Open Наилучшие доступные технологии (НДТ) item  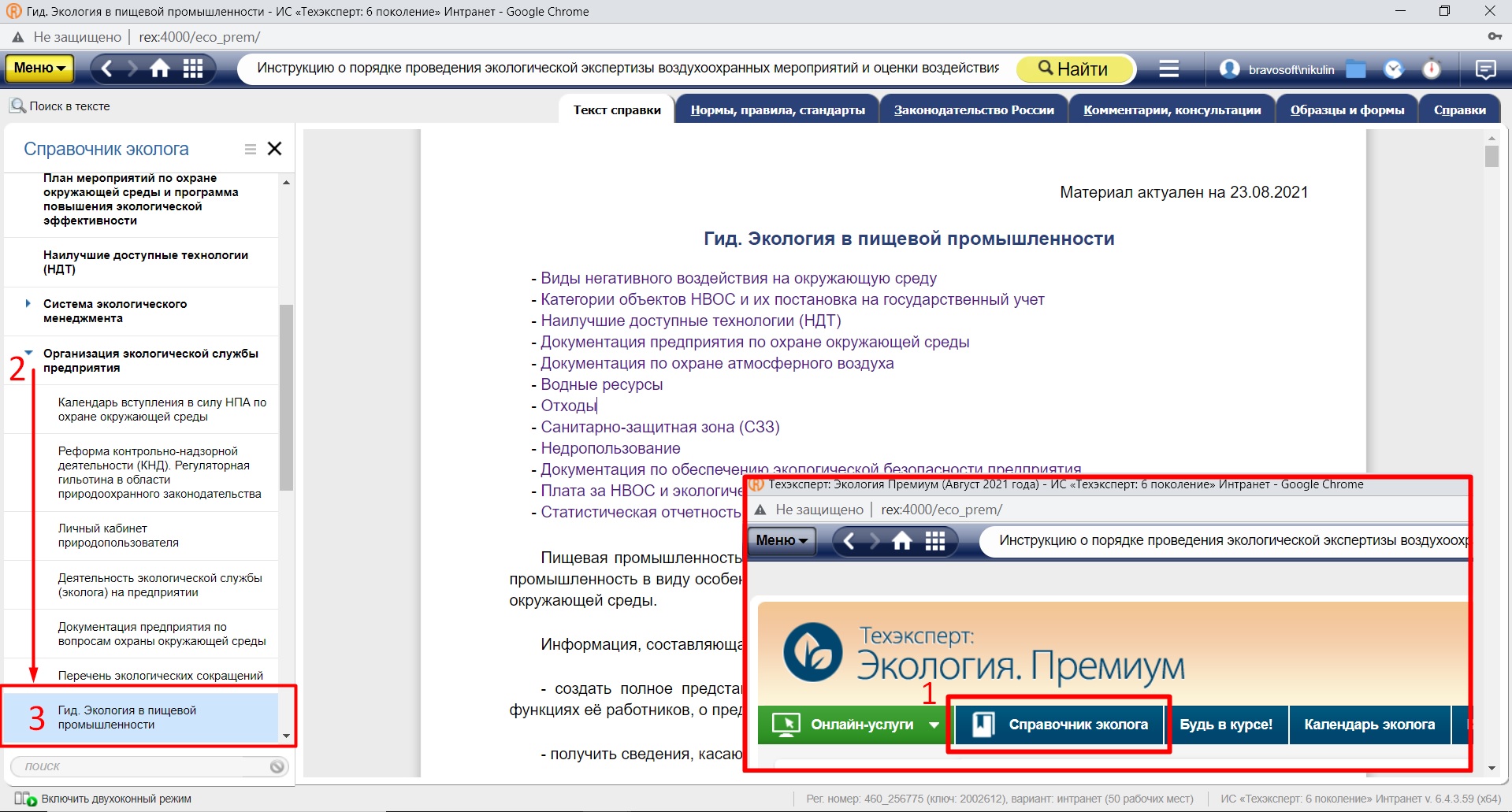141,262
